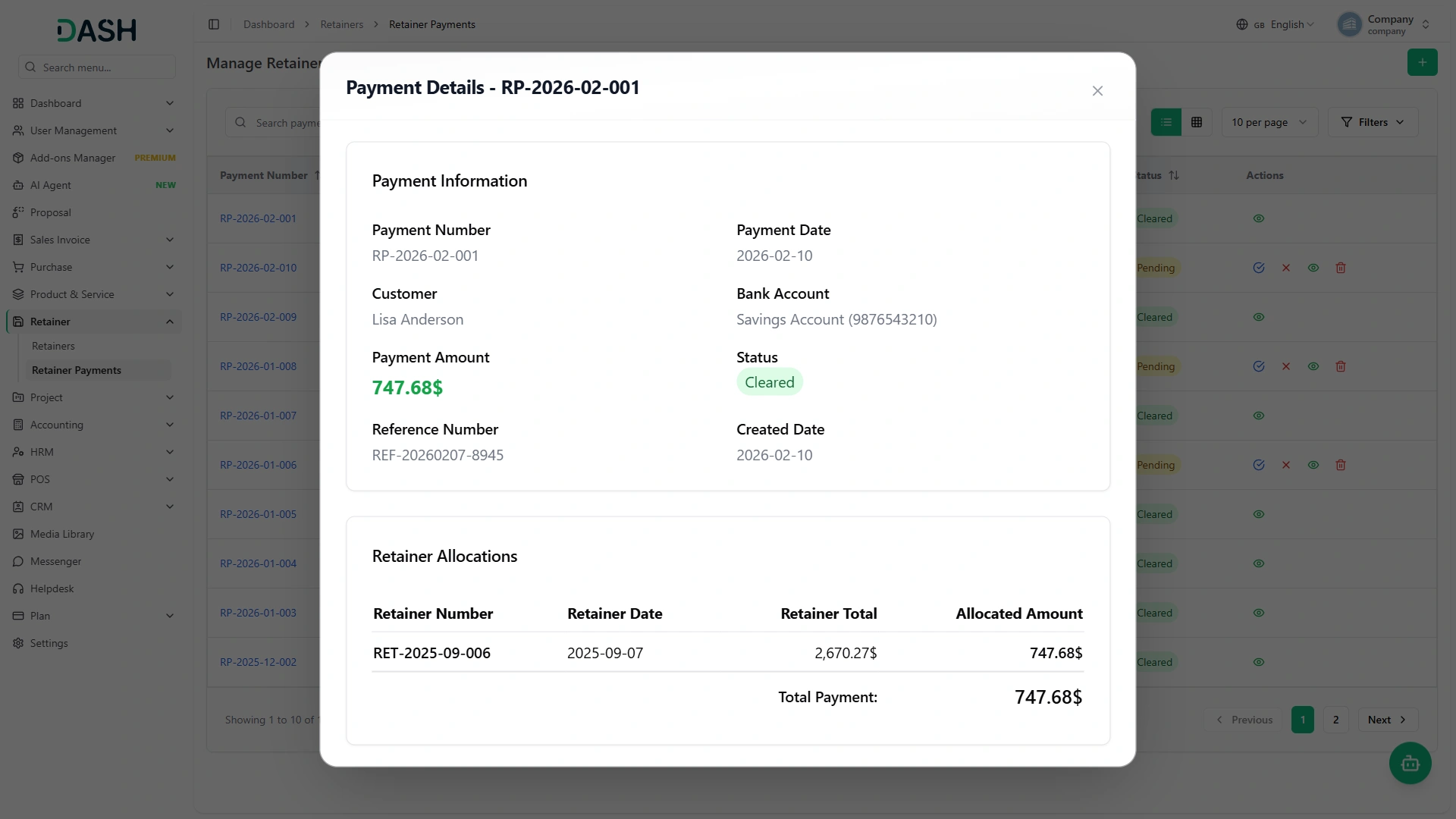This screenshot has height=819, width=1456.
Task: View payment RP-2025-12-002 eye icon
Action: pos(1259,662)
